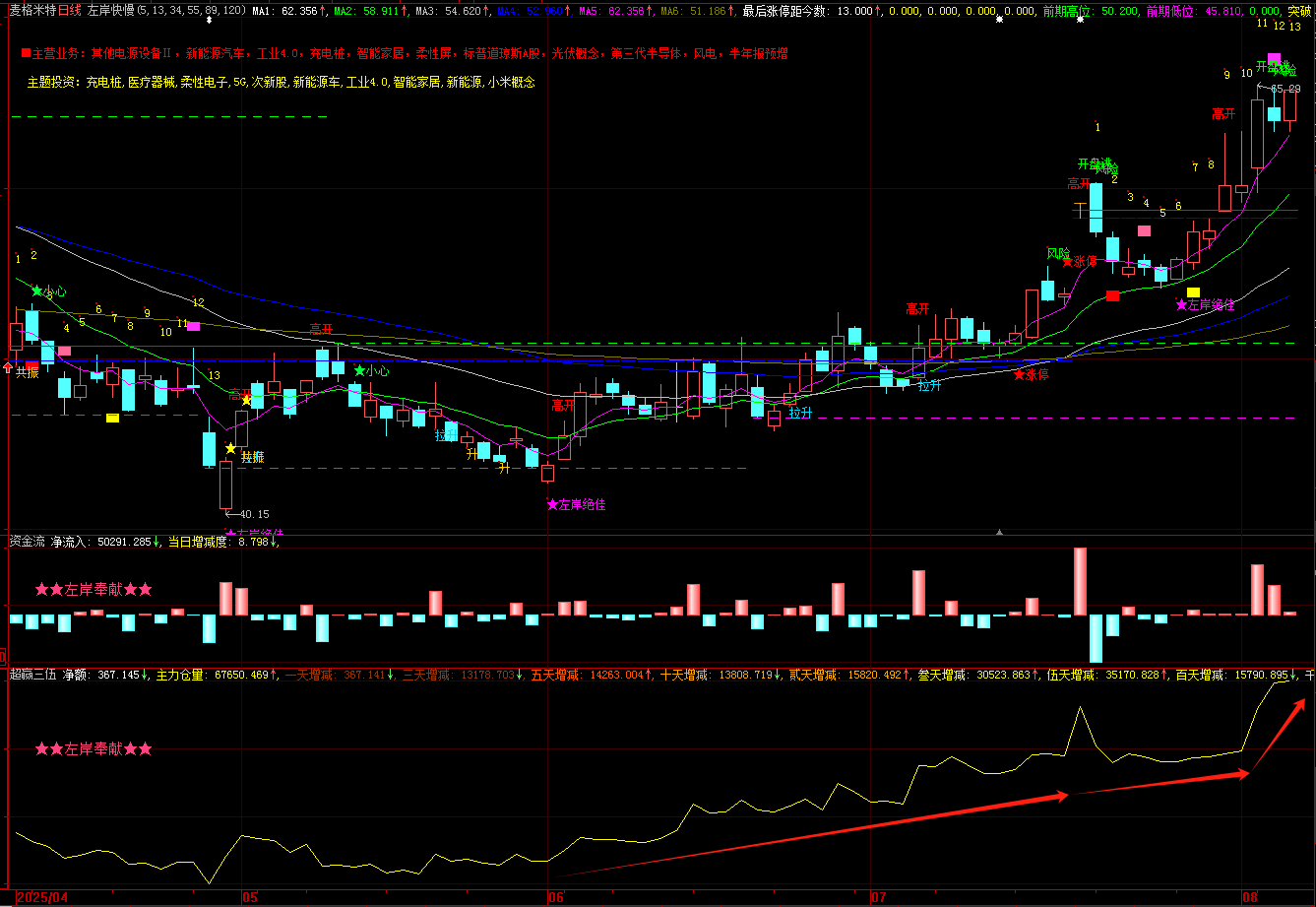Jump to the 07 month marker

(x=880, y=897)
